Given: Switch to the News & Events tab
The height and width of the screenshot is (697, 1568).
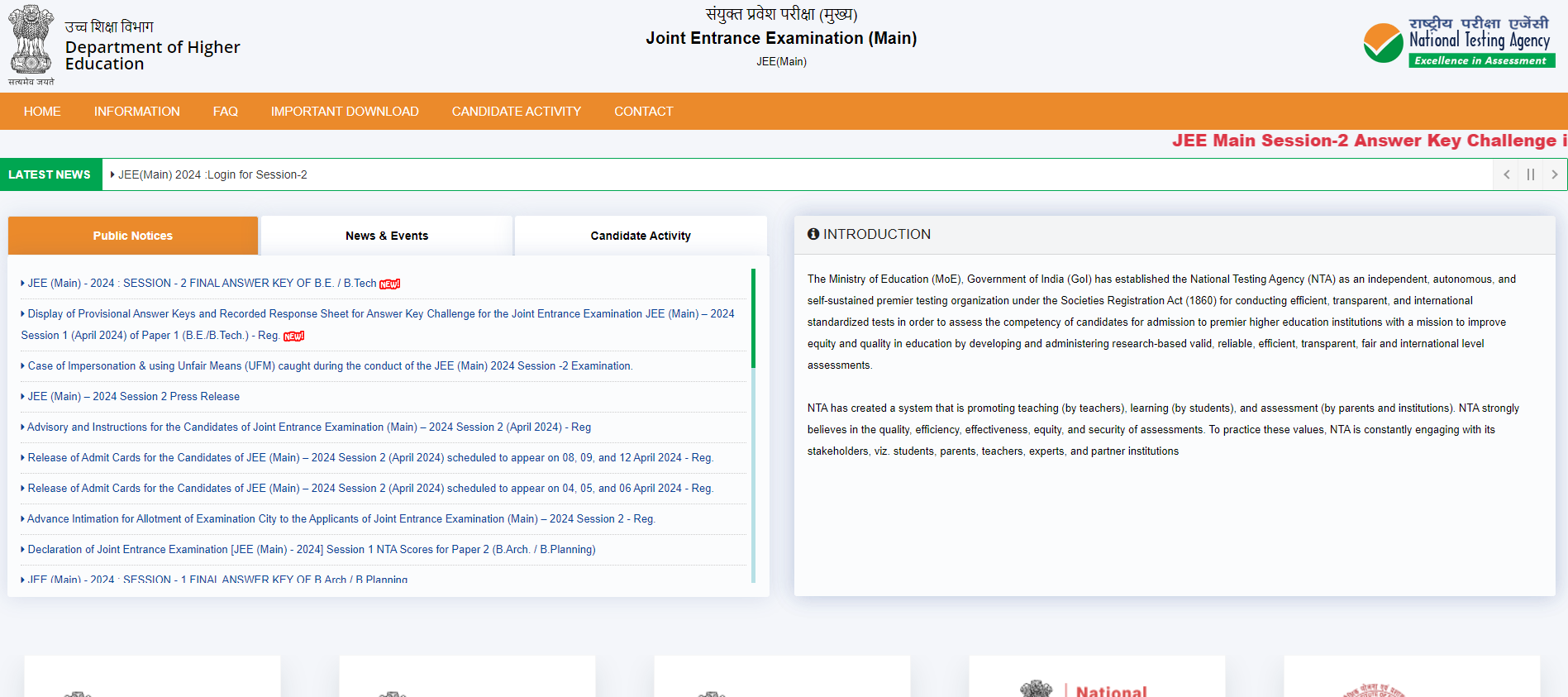Looking at the screenshot, I should (x=387, y=236).
